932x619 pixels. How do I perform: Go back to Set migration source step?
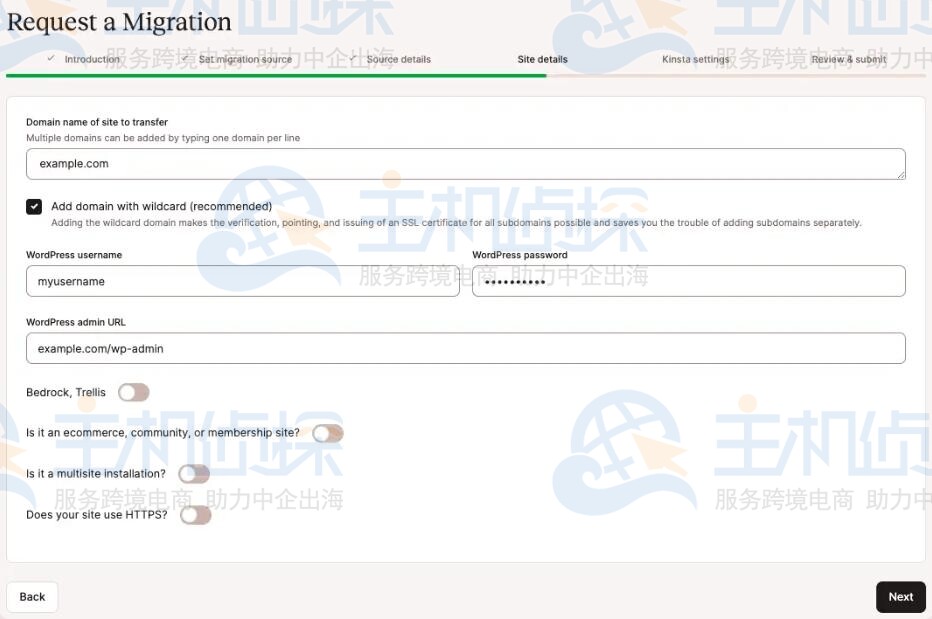point(240,59)
